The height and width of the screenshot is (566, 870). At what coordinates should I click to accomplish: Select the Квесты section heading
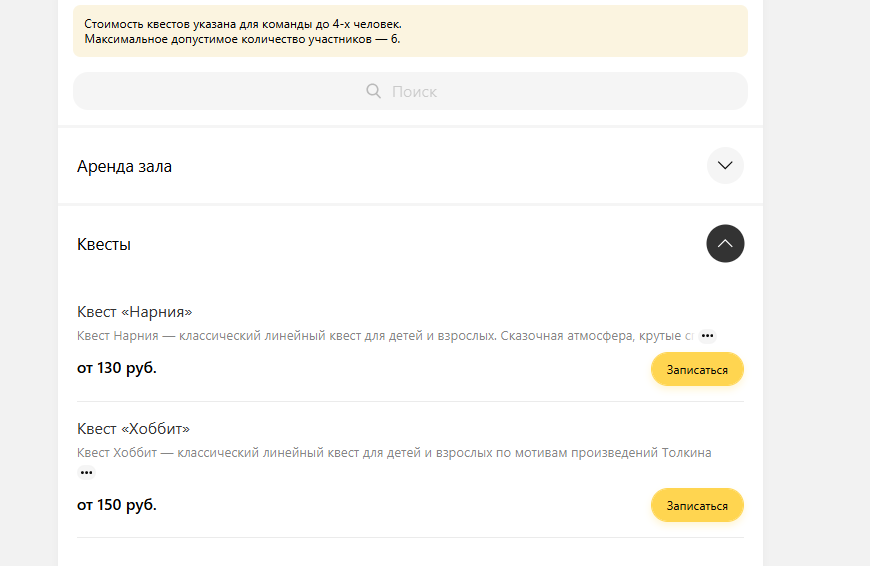pyautogui.click(x=104, y=244)
